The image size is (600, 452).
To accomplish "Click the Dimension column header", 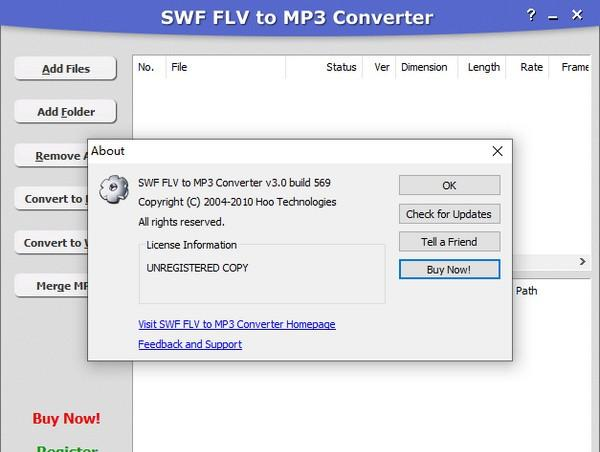I will pos(426,67).
